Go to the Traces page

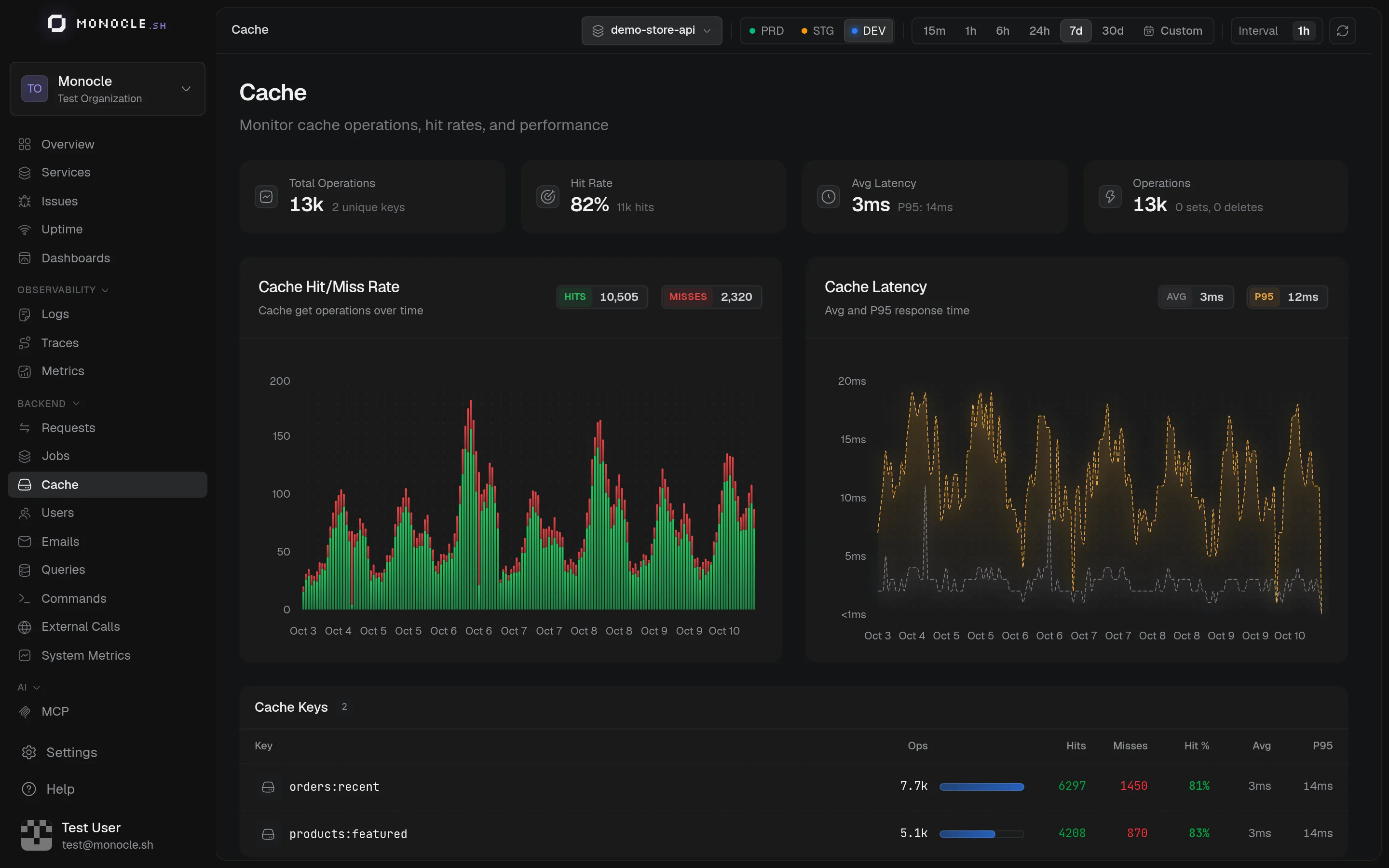click(x=108, y=343)
